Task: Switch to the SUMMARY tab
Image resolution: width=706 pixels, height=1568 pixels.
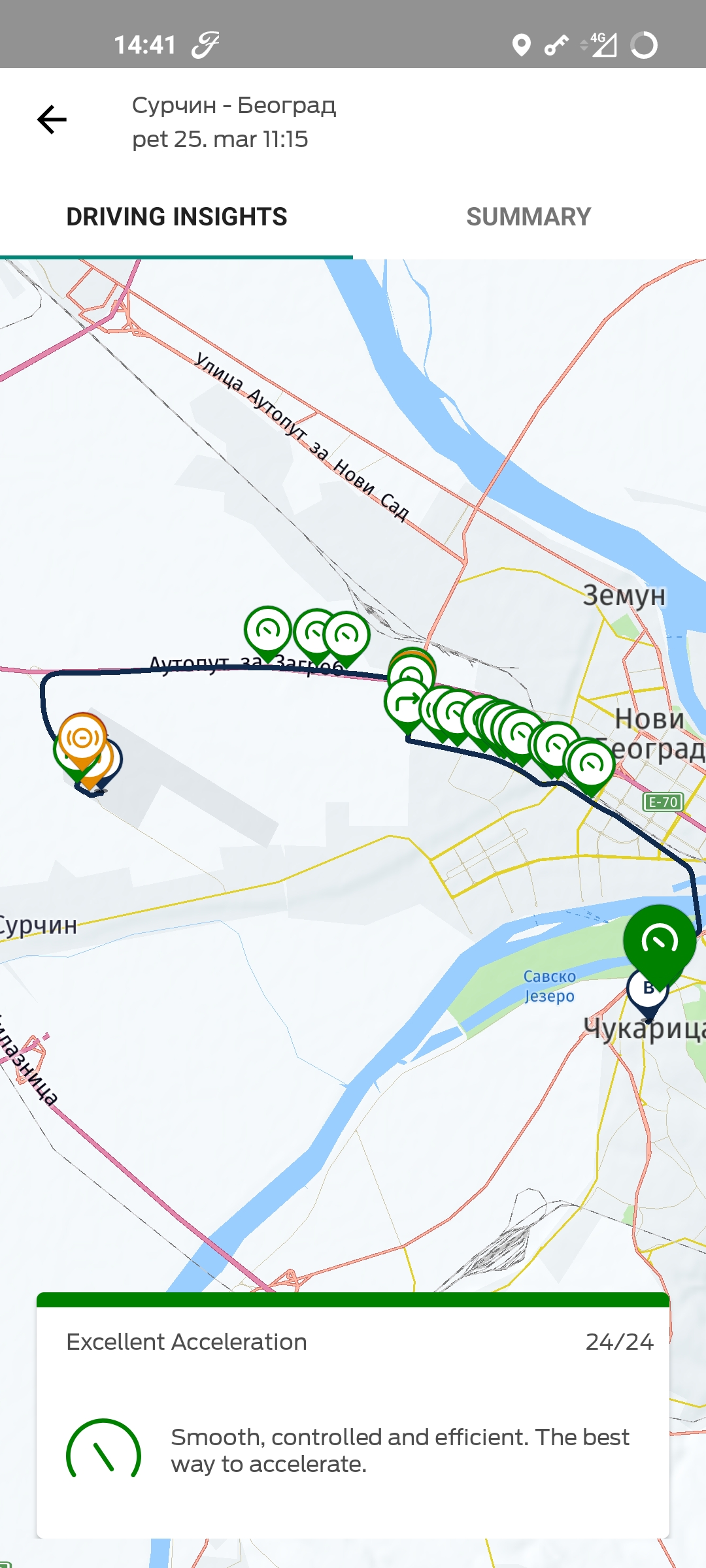Action: coord(529,217)
